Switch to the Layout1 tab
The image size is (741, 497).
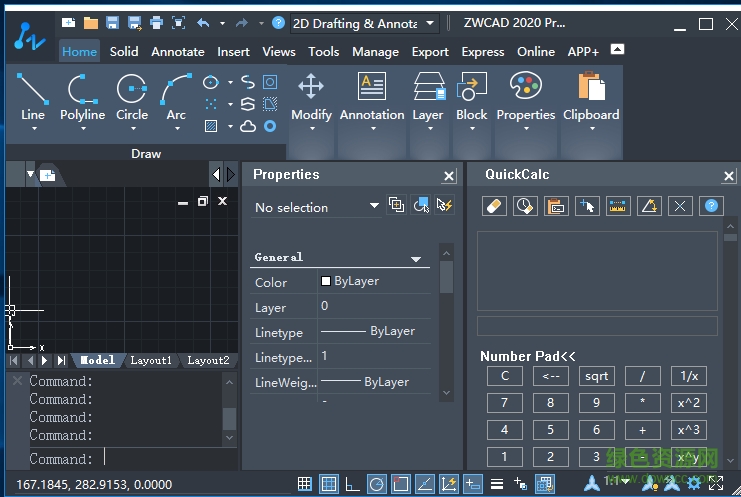(x=151, y=360)
